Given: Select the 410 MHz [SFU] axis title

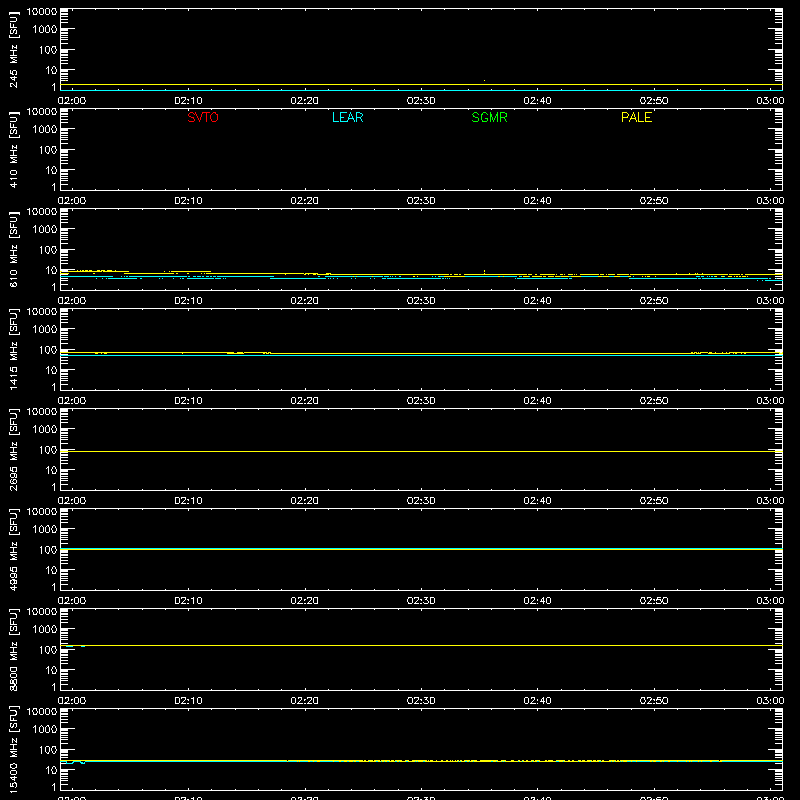Looking at the screenshot, I should pos(13,150).
